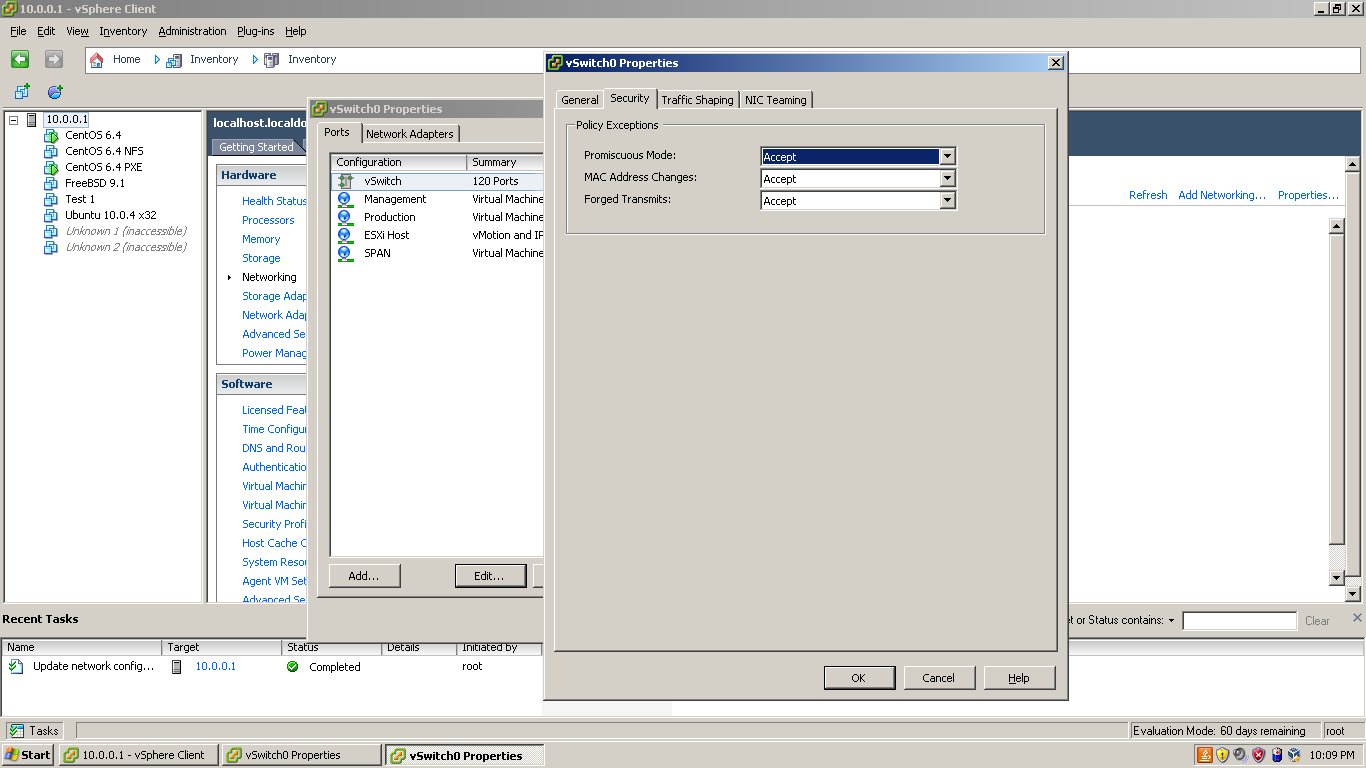This screenshot has height=768, width=1366.
Task: Click the green checkmark icon on the completed task
Action: (291, 666)
